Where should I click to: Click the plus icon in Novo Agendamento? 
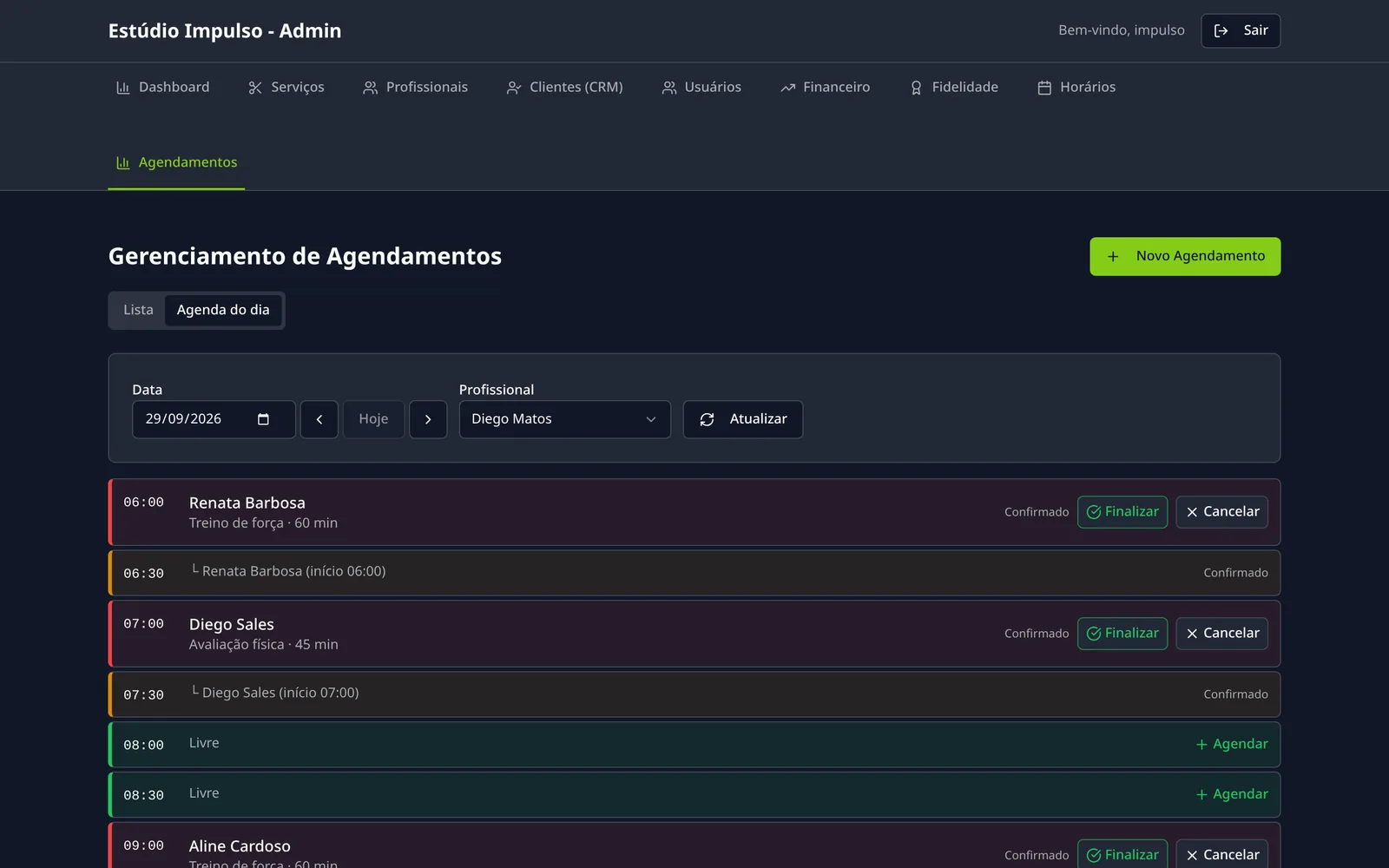(x=1113, y=256)
